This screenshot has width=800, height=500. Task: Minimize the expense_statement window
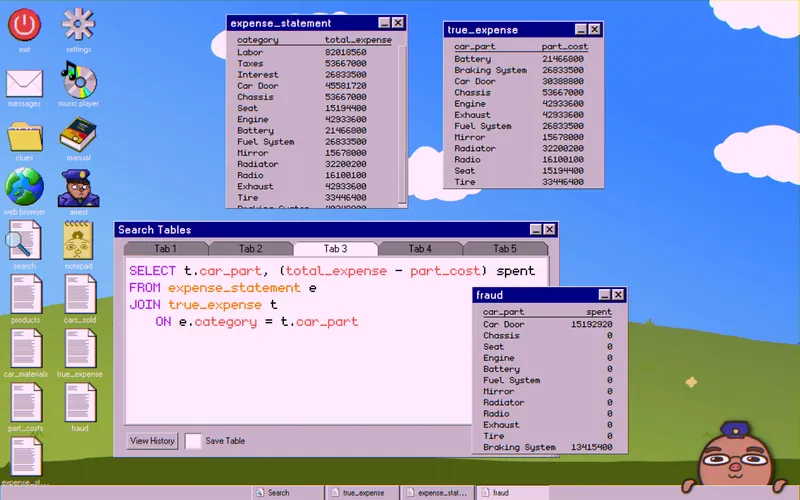tap(384, 23)
